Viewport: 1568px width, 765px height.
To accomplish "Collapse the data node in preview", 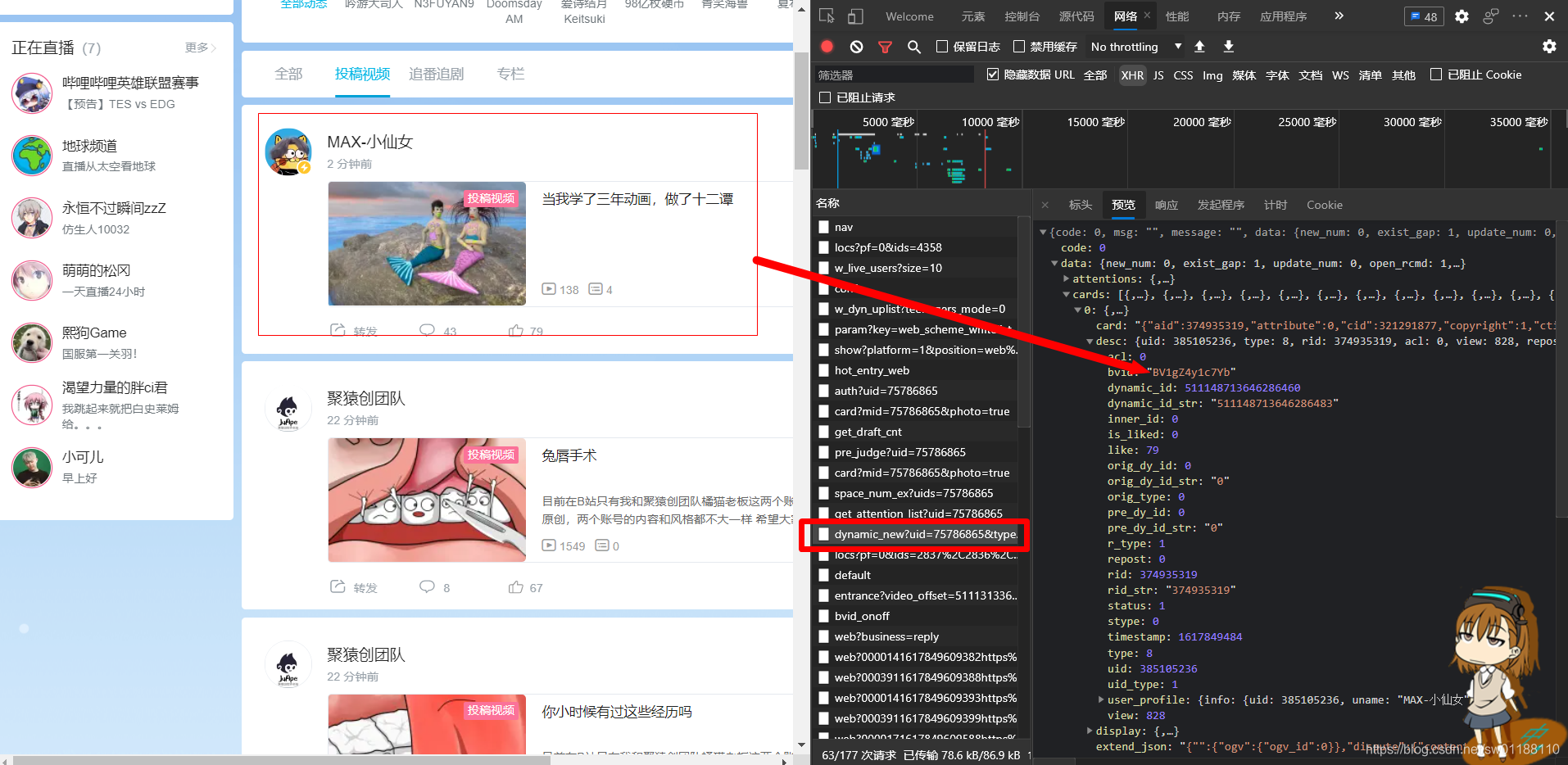I will 1054,264.
